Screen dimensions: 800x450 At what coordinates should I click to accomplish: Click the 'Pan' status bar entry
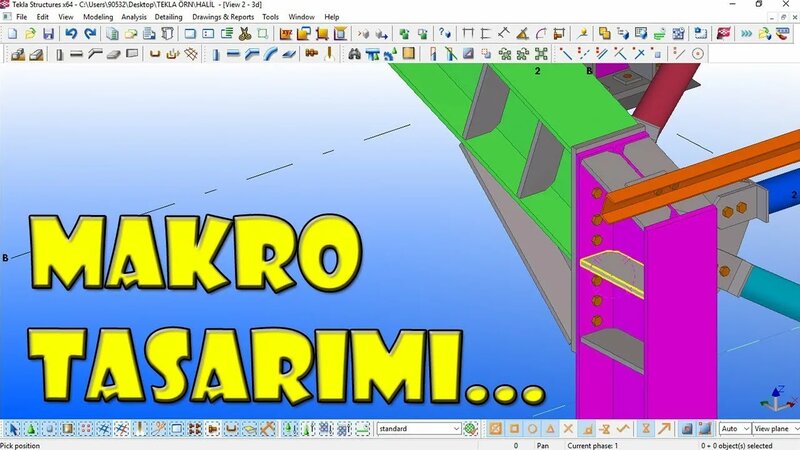point(542,445)
